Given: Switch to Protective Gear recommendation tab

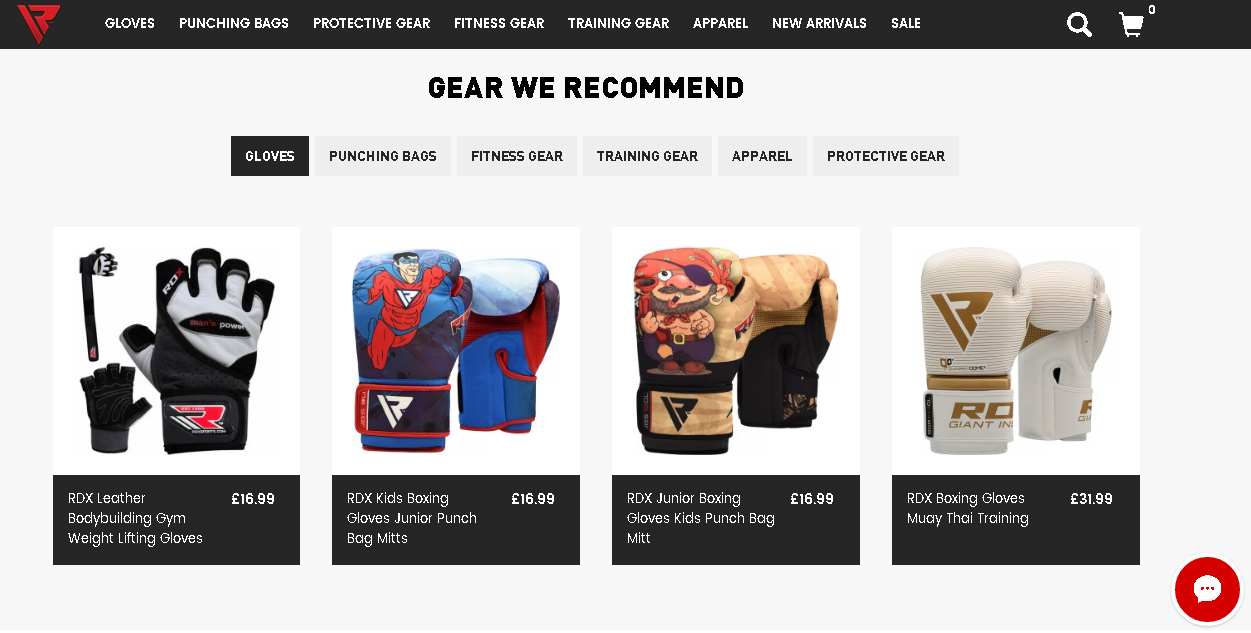Looking at the screenshot, I should pyautogui.click(x=886, y=156).
